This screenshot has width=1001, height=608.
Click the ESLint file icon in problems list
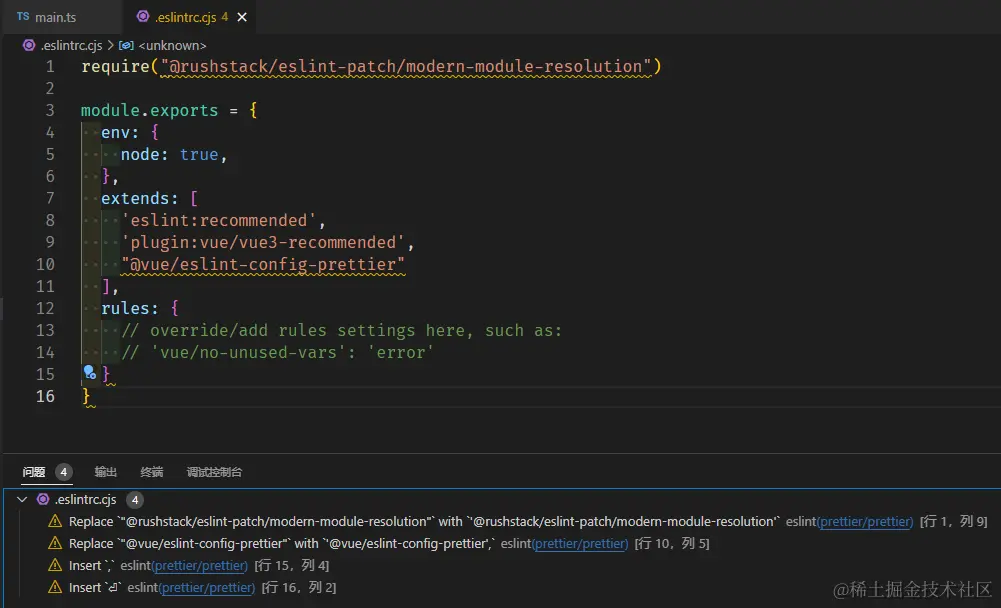click(43, 499)
